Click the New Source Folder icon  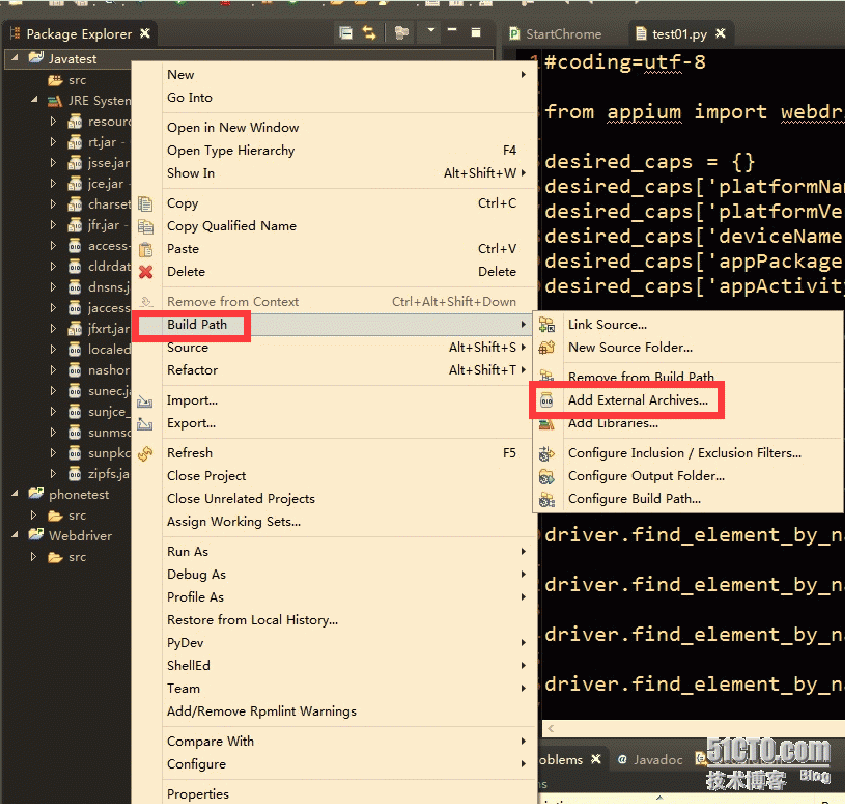click(546, 348)
